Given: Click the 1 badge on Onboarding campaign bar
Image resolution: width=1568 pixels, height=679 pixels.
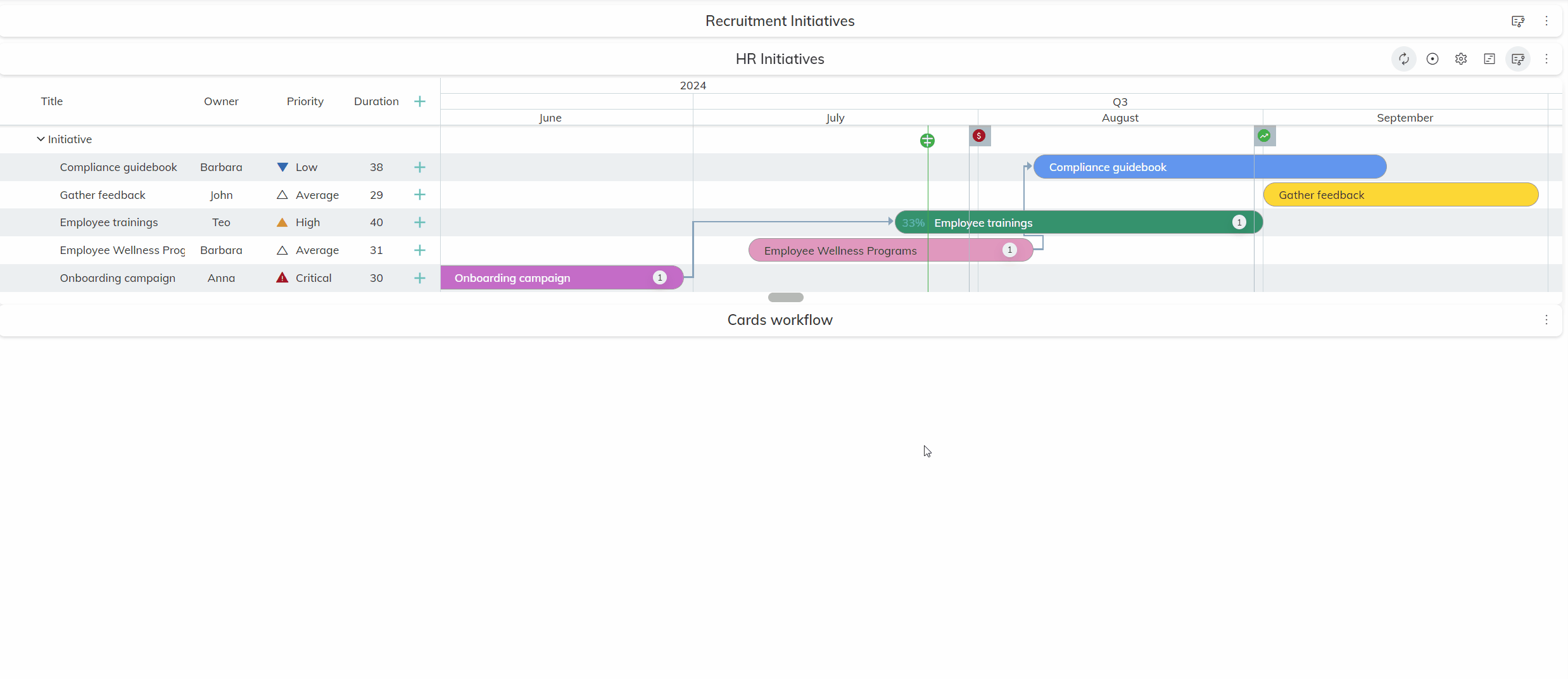Looking at the screenshot, I should [660, 277].
